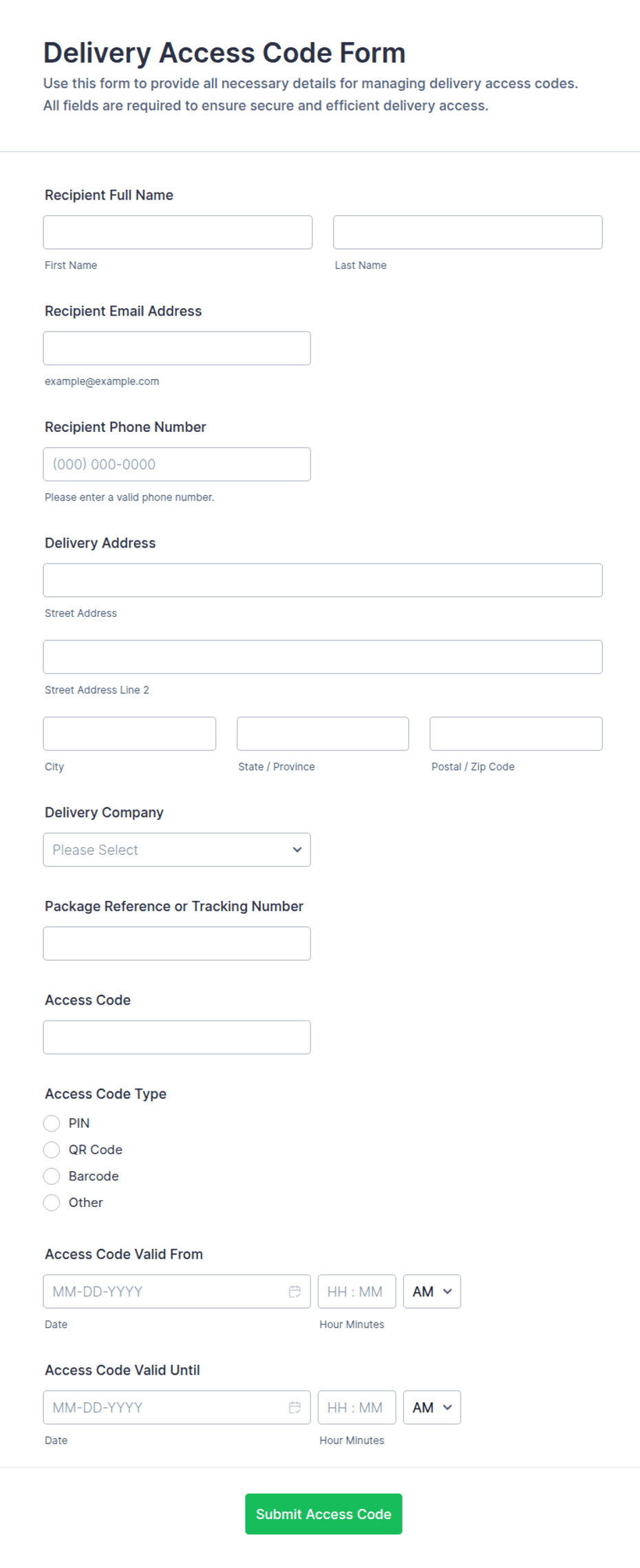Click into the Last Name field
Screen dimensions: 640x1568
click(467, 232)
